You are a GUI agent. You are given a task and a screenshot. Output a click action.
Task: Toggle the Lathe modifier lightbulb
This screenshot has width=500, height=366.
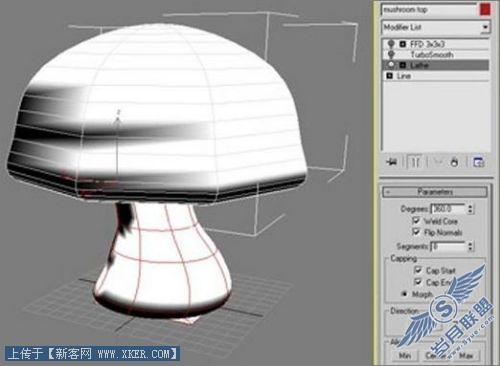391,65
